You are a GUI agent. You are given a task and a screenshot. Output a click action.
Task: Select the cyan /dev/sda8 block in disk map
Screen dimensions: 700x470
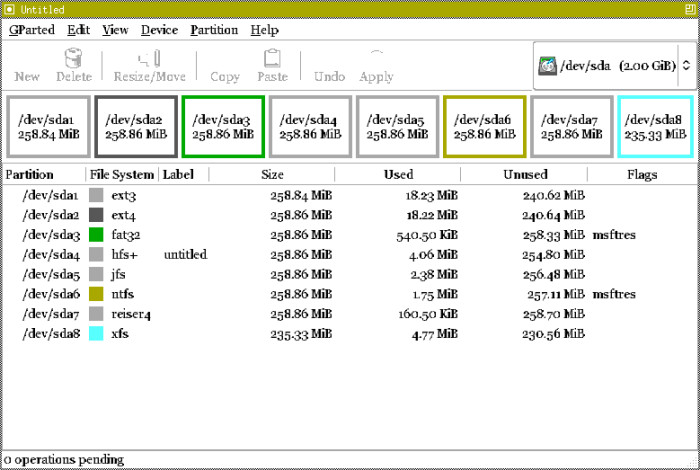click(x=655, y=127)
